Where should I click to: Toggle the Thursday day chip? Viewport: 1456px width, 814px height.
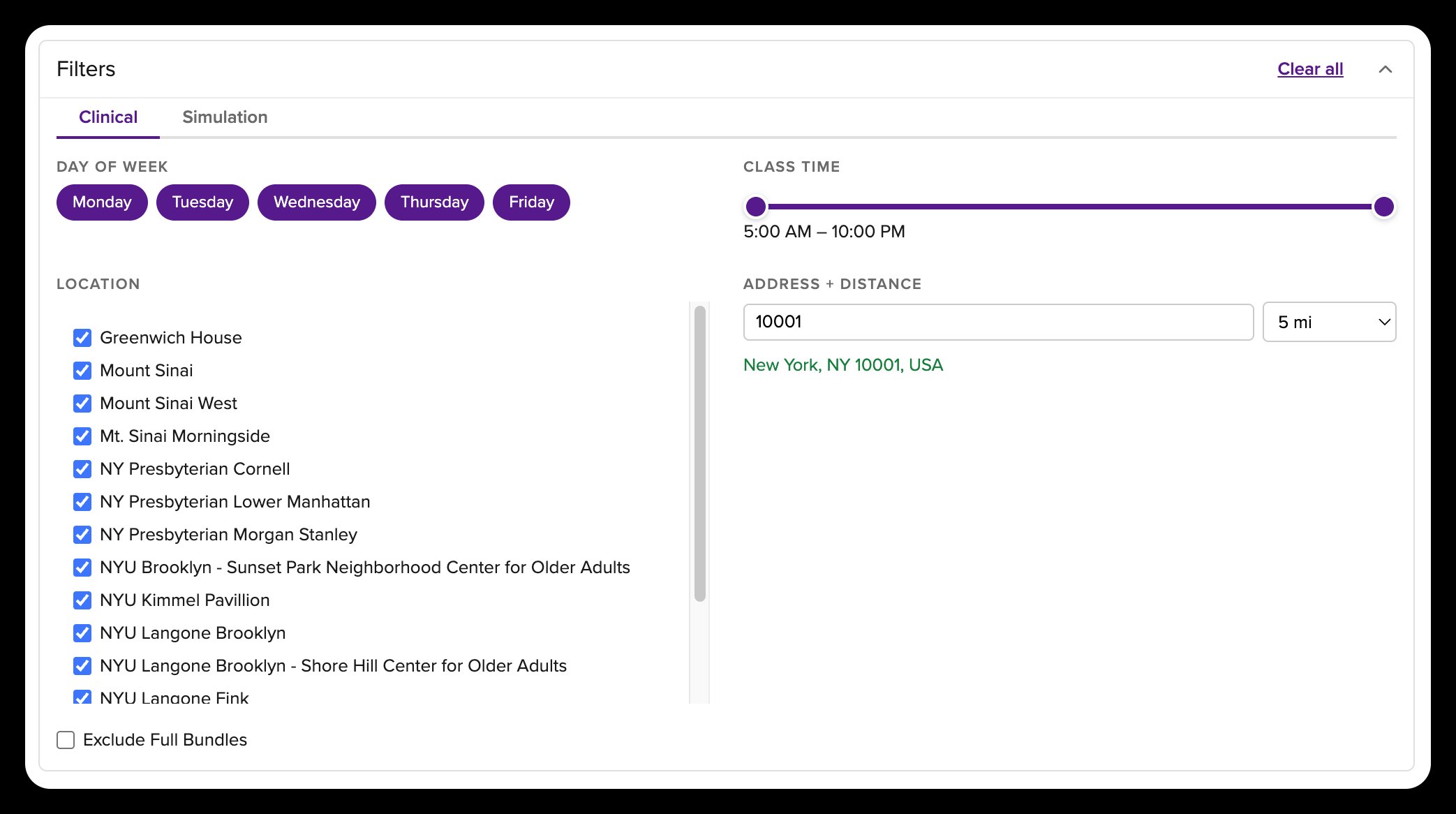click(x=434, y=202)
